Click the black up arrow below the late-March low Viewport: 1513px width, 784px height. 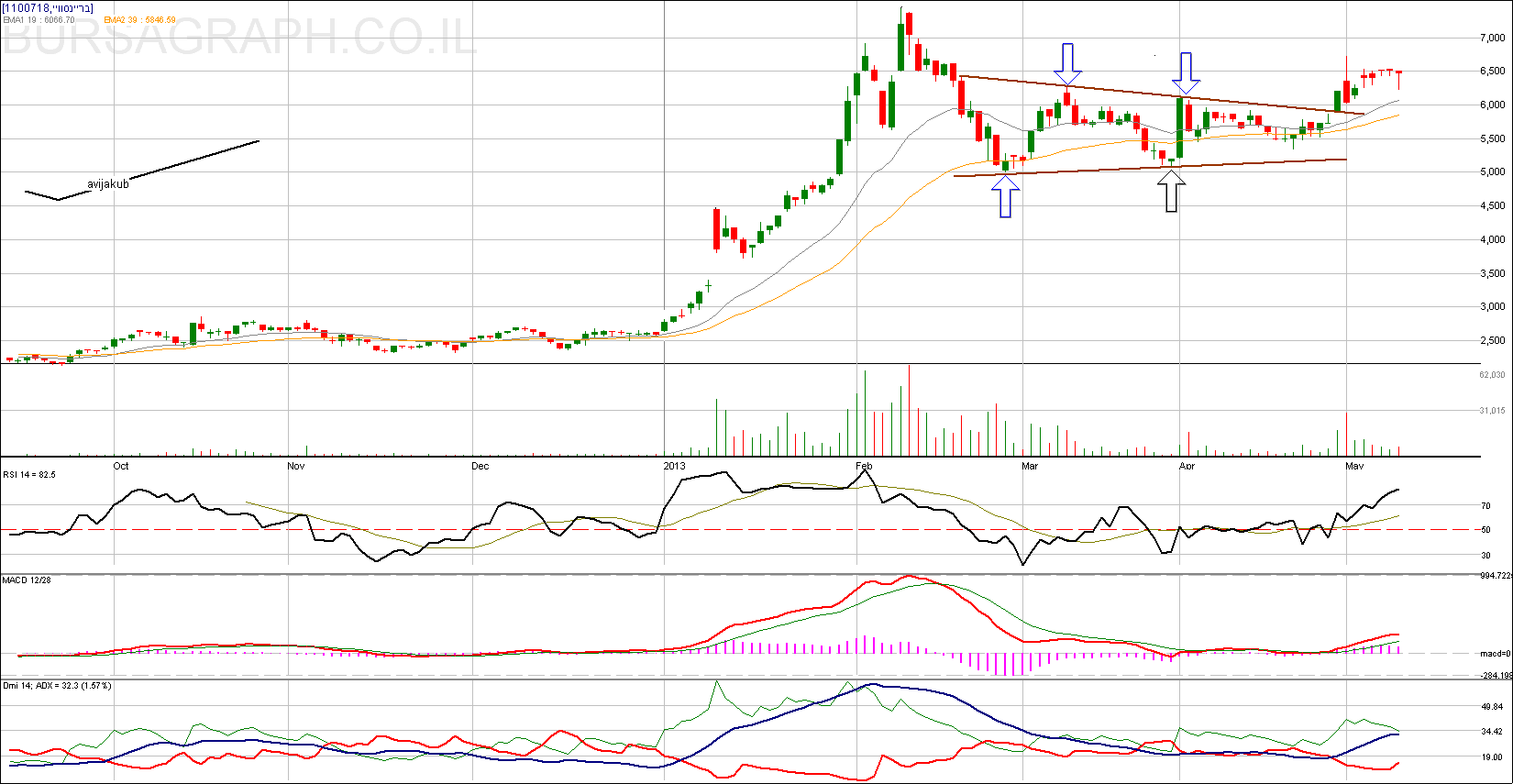(x=1171, y=191)
